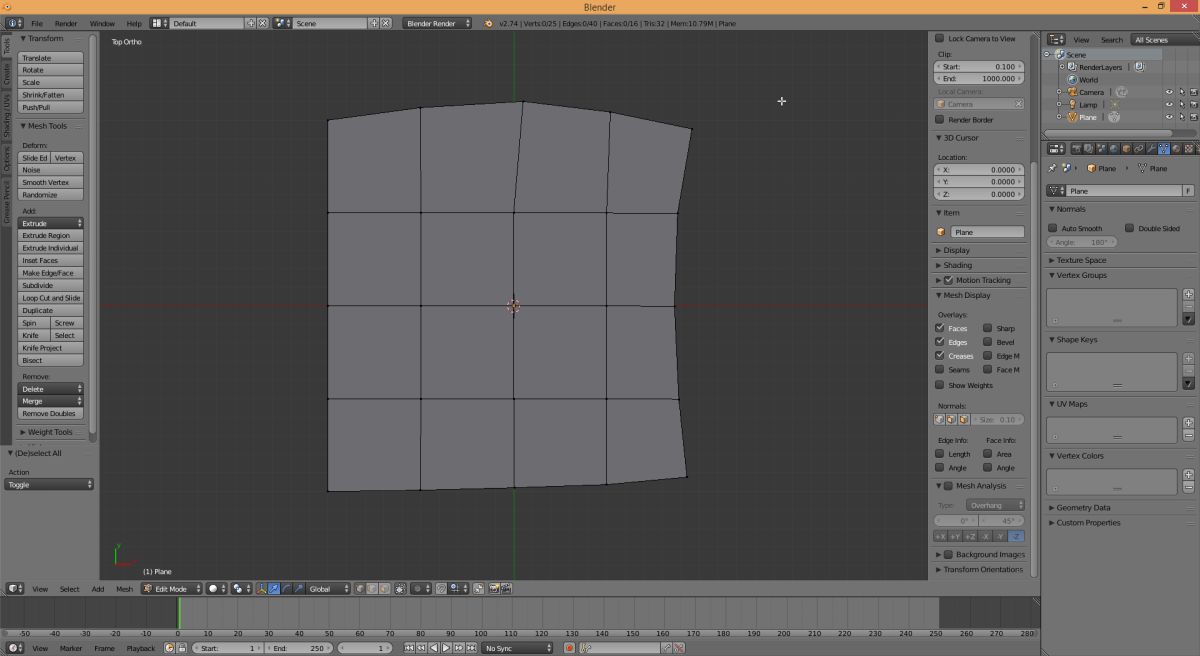The height and width of the screenshot is (656, 1200).
Task: Open the Mesh menu in 3D view header
Action: pos(124,589)
